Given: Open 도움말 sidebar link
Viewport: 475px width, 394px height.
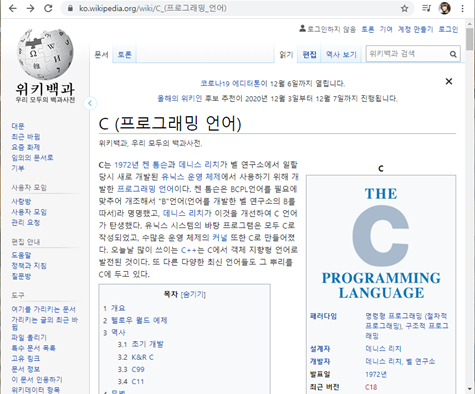Looking at the screenshot, I should 21,255.
